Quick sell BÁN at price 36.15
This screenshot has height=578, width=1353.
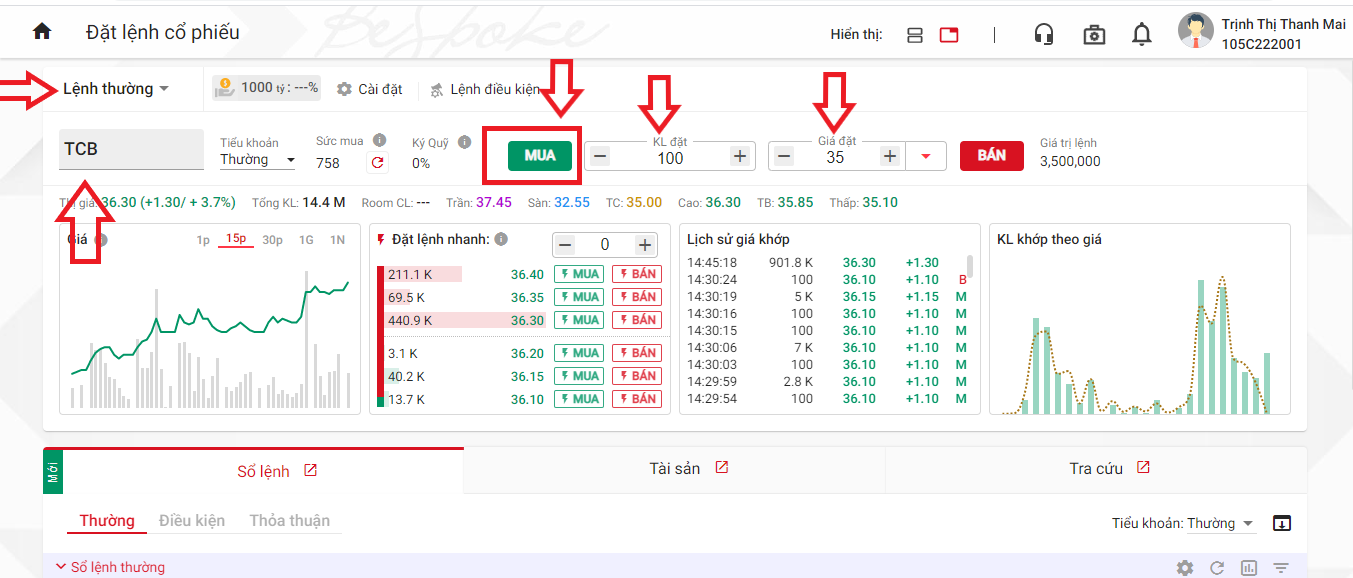click(x=637, y=376)
